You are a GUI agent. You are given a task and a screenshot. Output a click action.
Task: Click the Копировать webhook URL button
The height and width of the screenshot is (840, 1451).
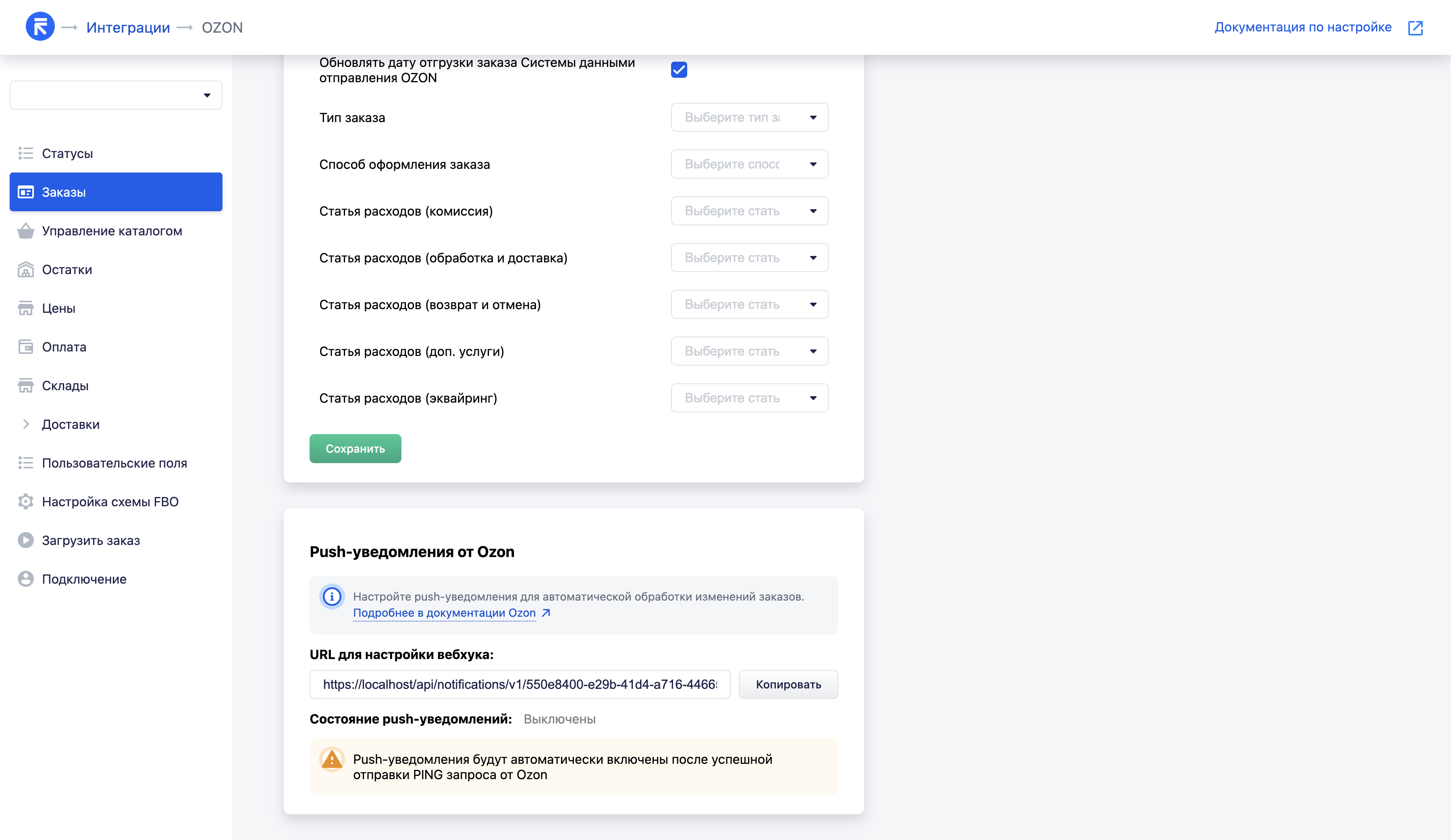(788, 684)
